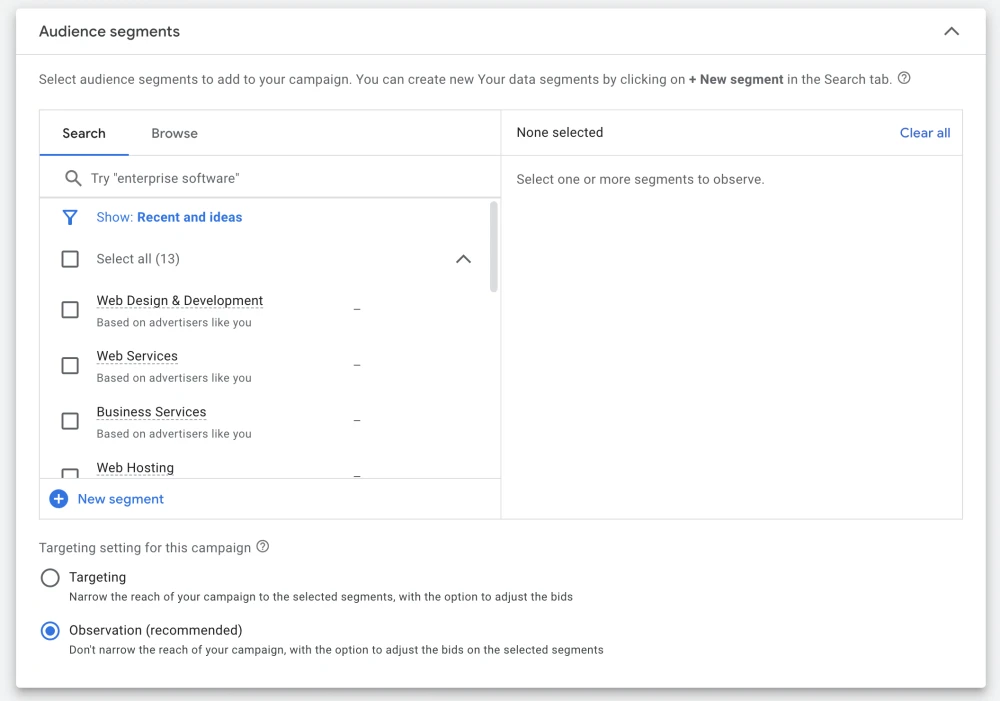Click the Web Hosting segment name
This screenshot has height=701, width=1000.
tap(135, 468)
